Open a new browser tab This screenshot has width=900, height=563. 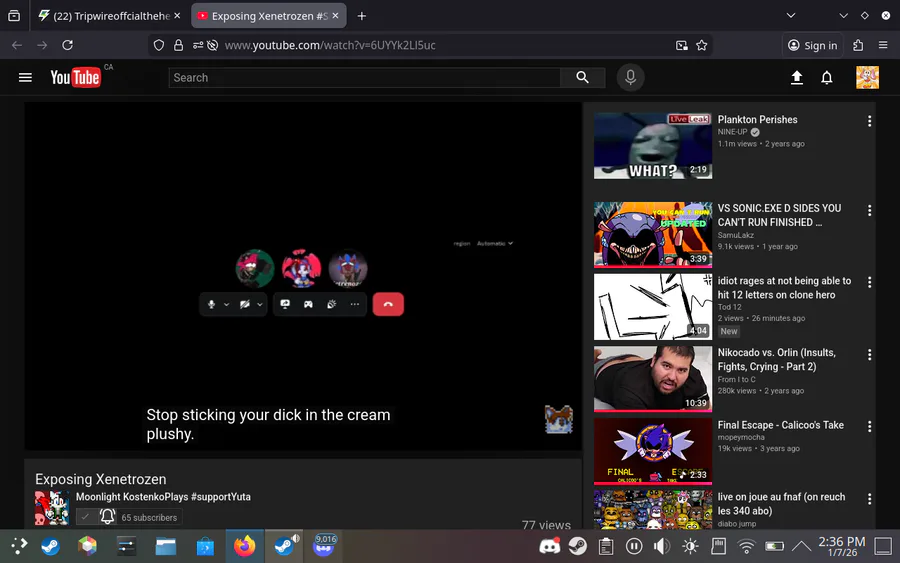pos(362,15)
